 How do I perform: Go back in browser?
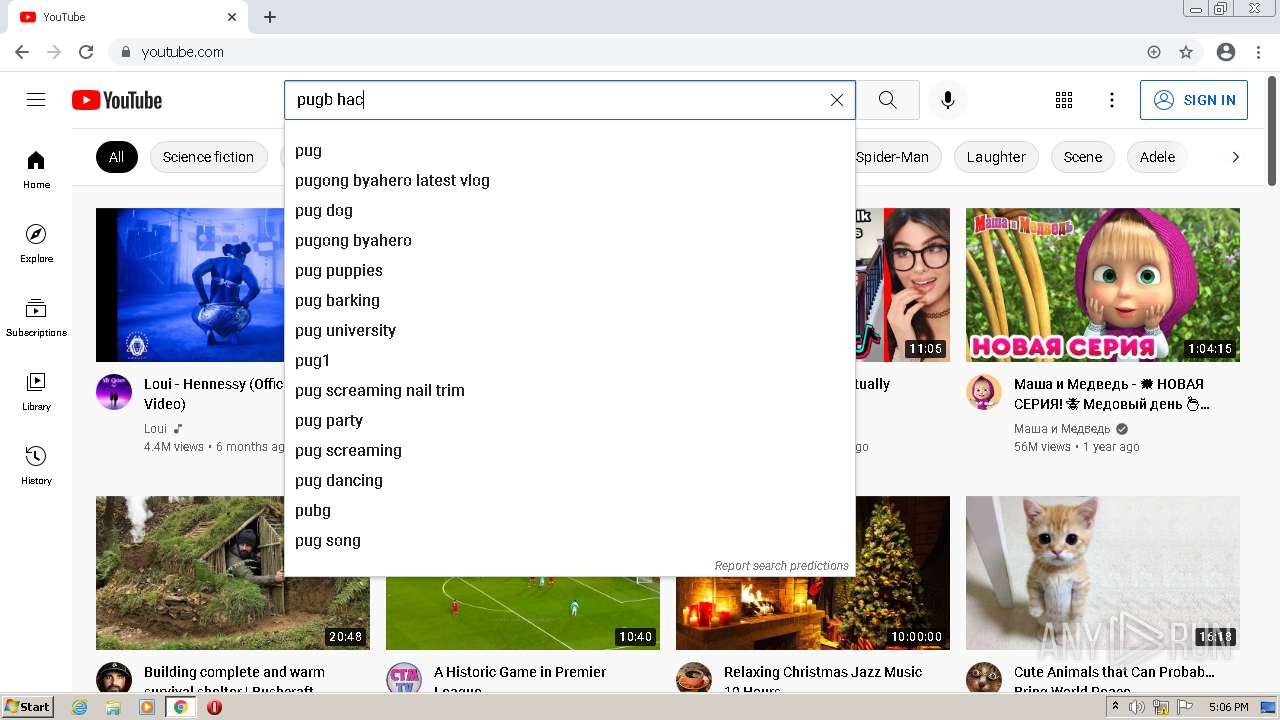[x=22, y=52]
